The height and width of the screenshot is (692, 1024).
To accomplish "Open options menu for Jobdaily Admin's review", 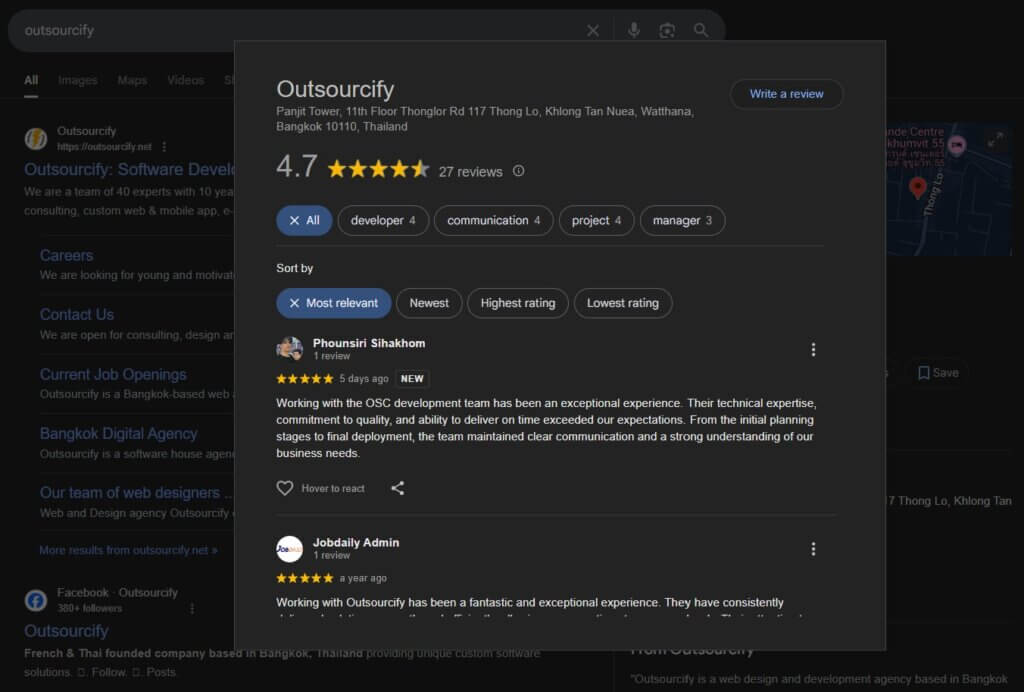I will point(813,549).
